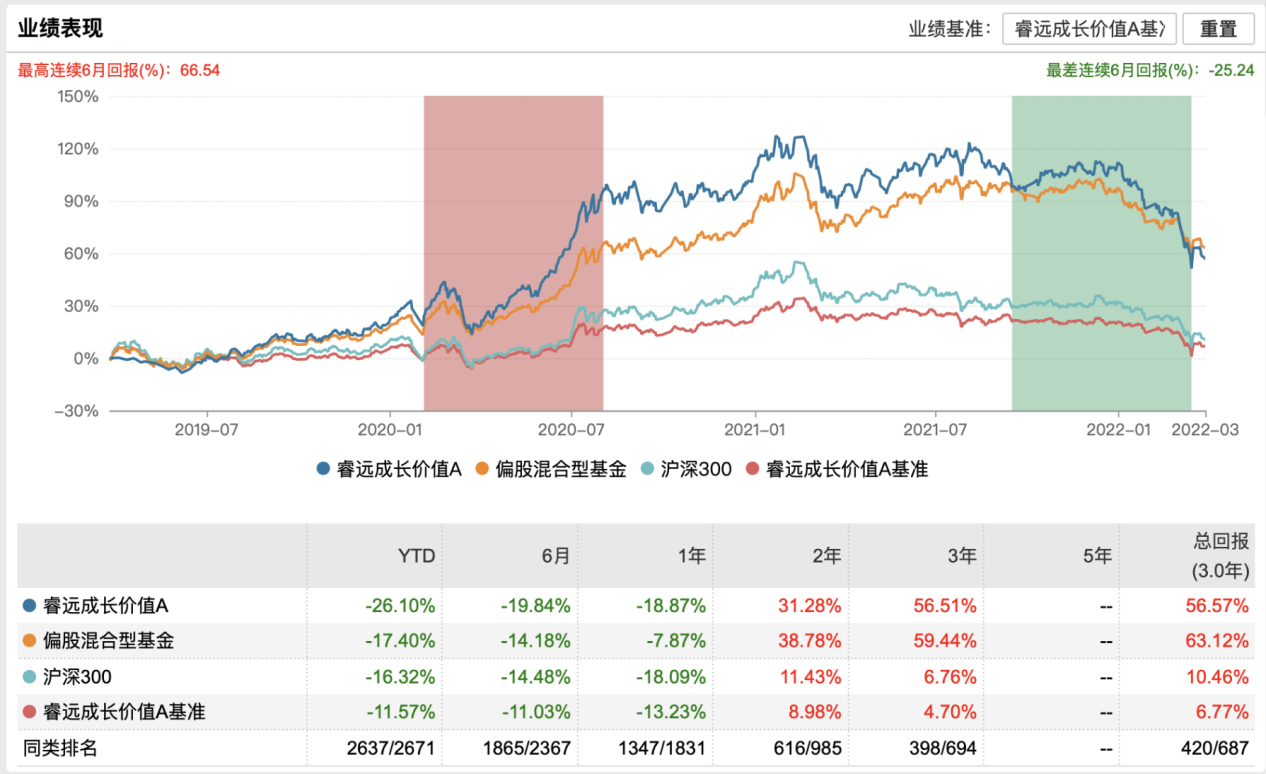Toggle 沪深300 legend series
This screenshot has width=1266, height=774.
point(686,469)
